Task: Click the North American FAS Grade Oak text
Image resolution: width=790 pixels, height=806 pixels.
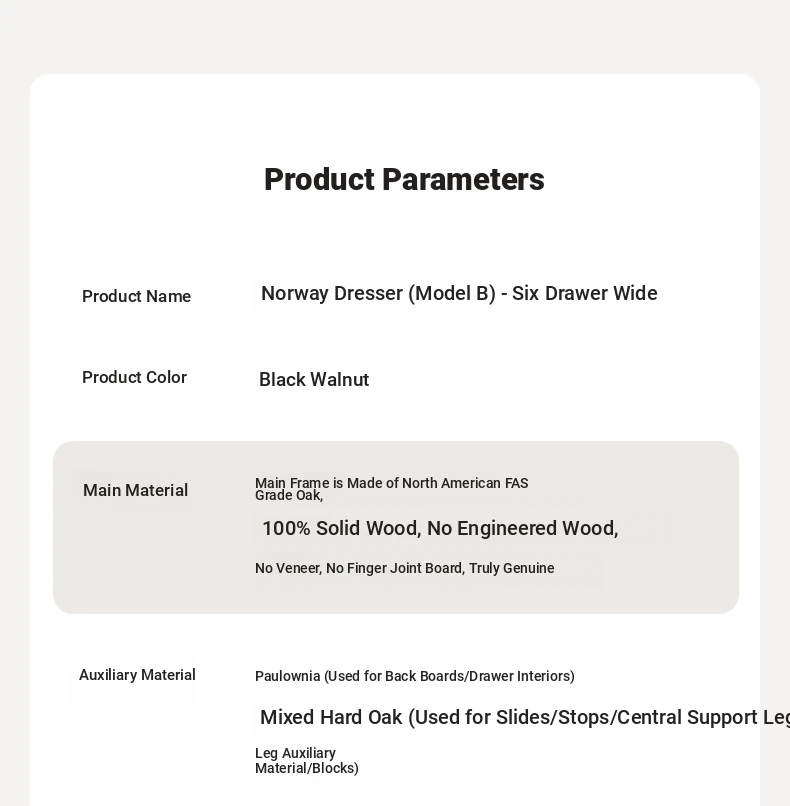Action: point(392,489)
